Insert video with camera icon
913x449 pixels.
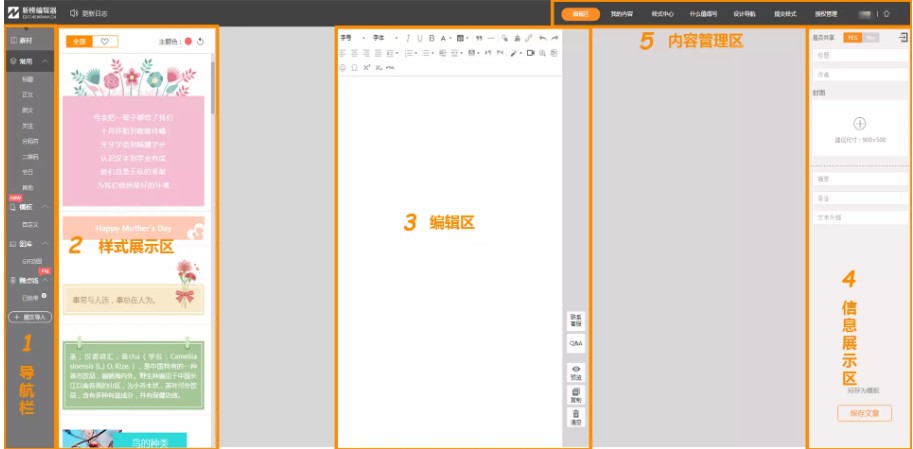click(530, 53)
